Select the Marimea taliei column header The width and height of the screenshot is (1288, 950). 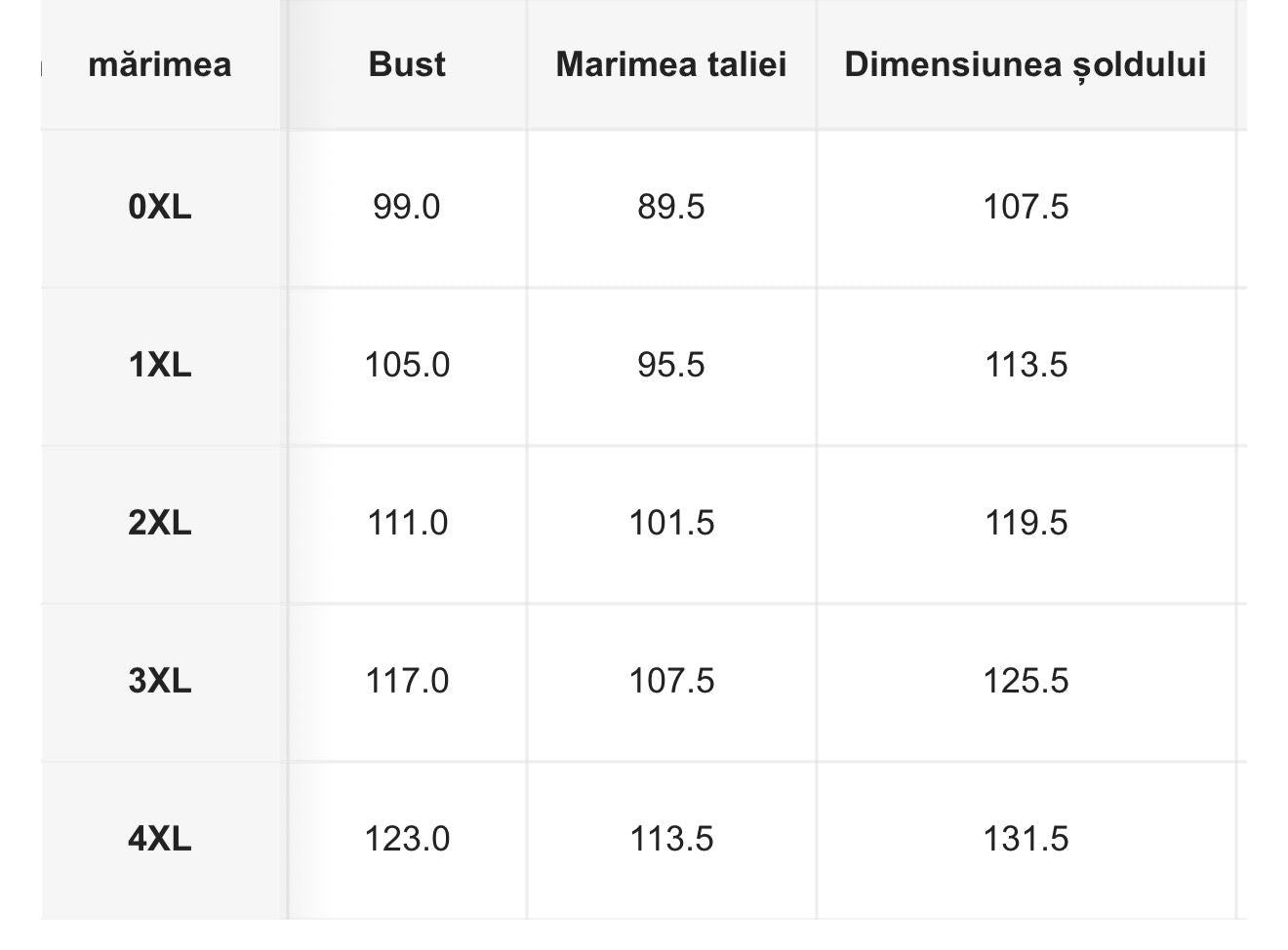pos(671,65)
